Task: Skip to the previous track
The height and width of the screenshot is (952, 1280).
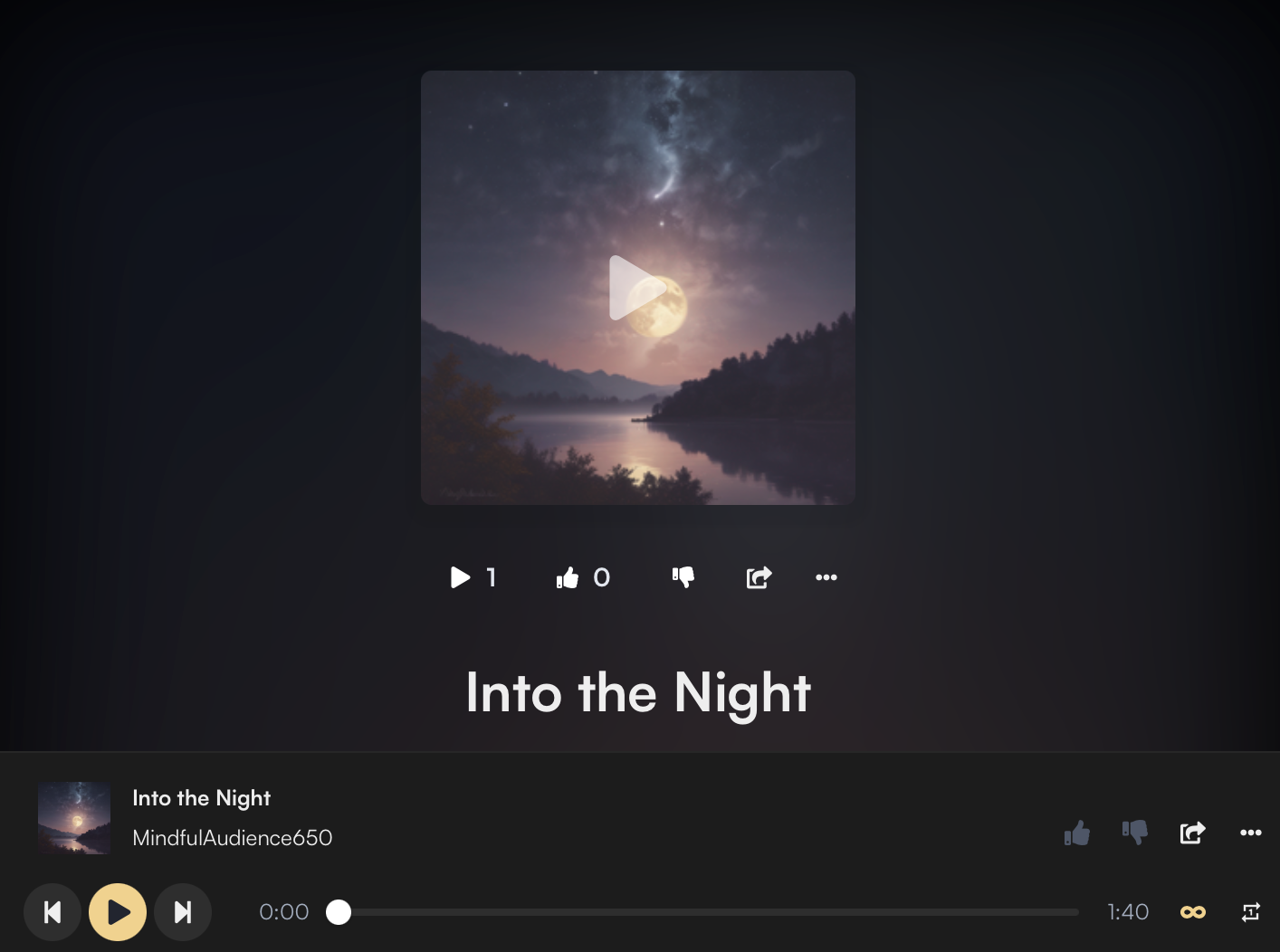Action: point(53,912)
